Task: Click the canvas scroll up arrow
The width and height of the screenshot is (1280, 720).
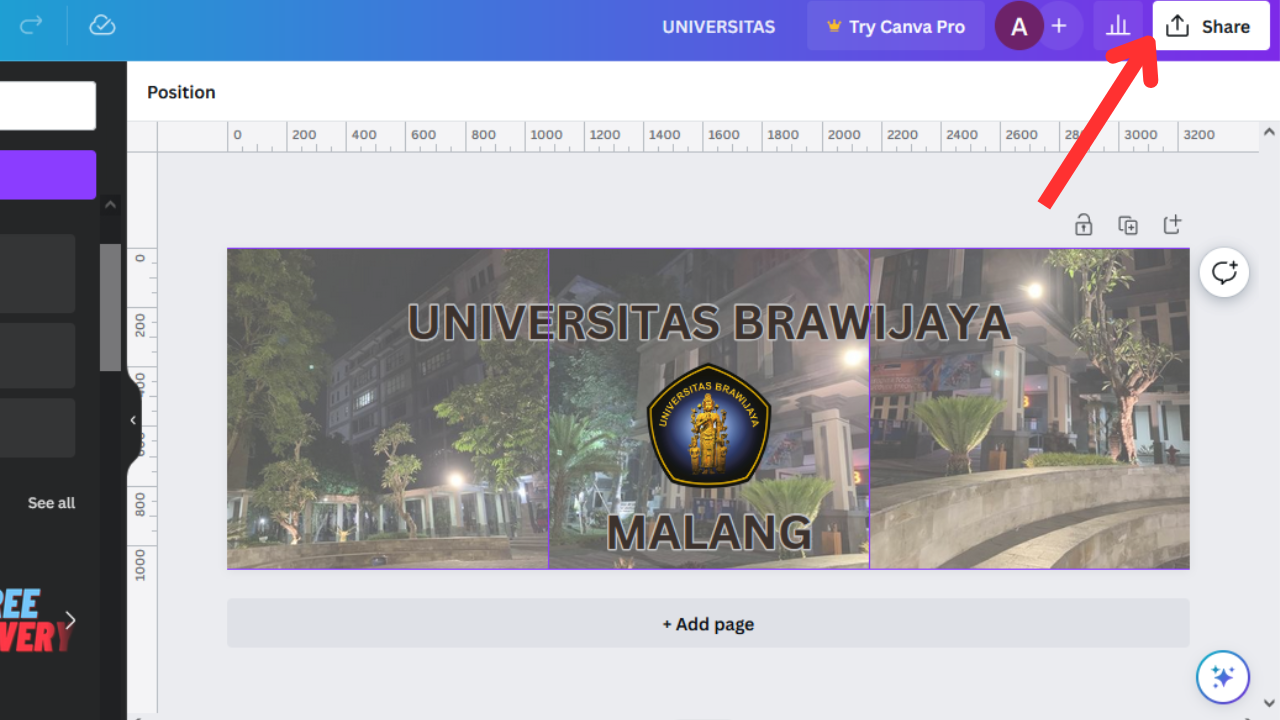Action: [x=1269, y=131]
